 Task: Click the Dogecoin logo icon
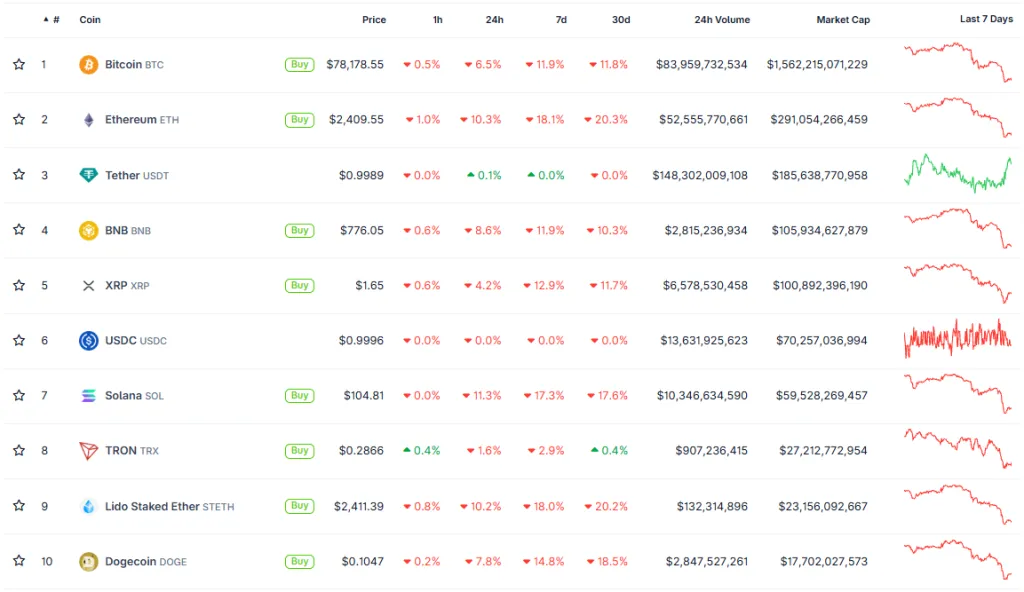tap(89, 562)
